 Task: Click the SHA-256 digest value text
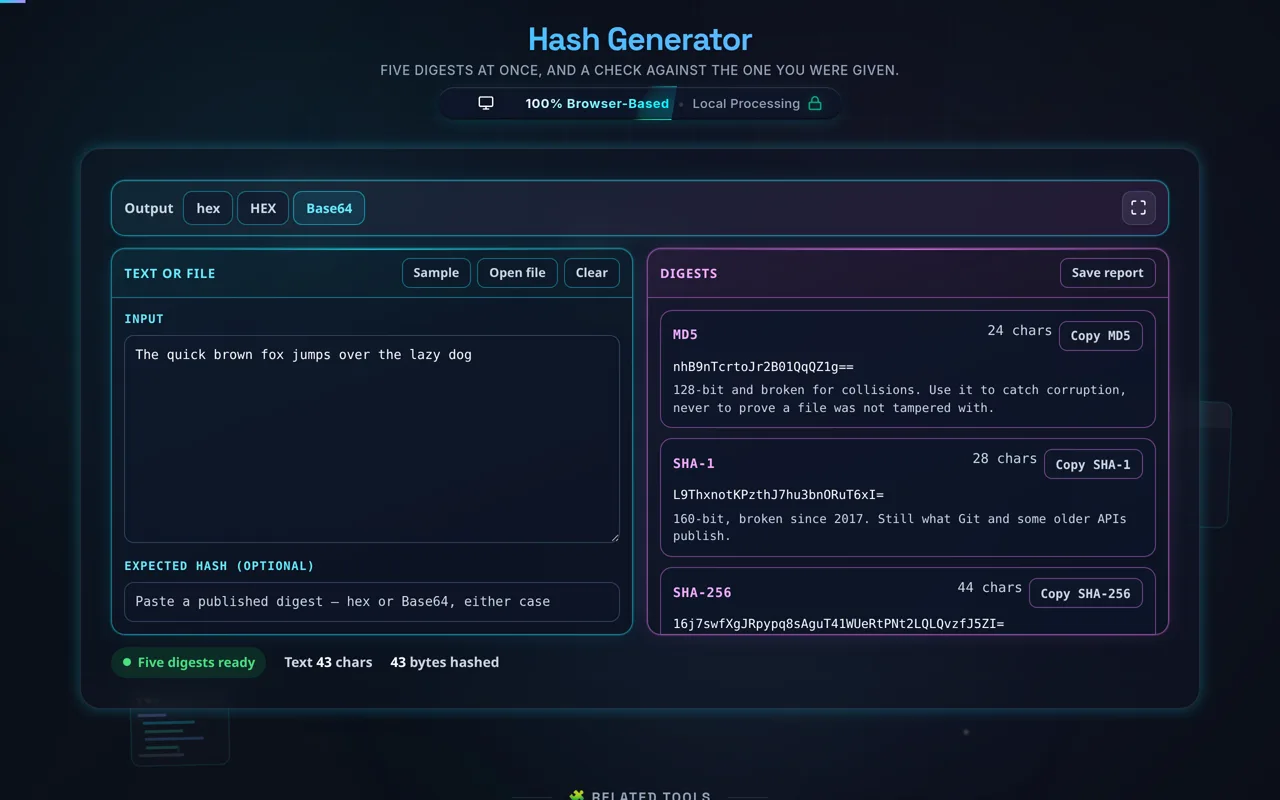tap(838, 624)
